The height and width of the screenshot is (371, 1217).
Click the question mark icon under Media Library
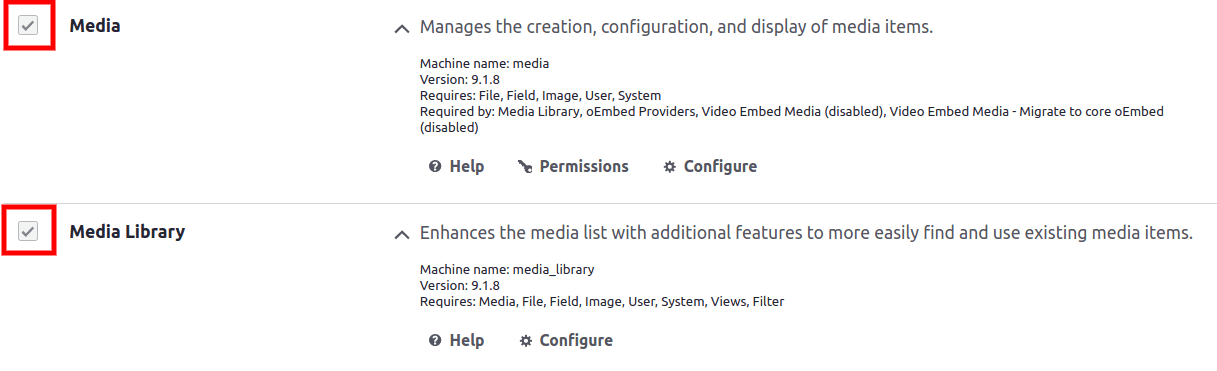435,341
